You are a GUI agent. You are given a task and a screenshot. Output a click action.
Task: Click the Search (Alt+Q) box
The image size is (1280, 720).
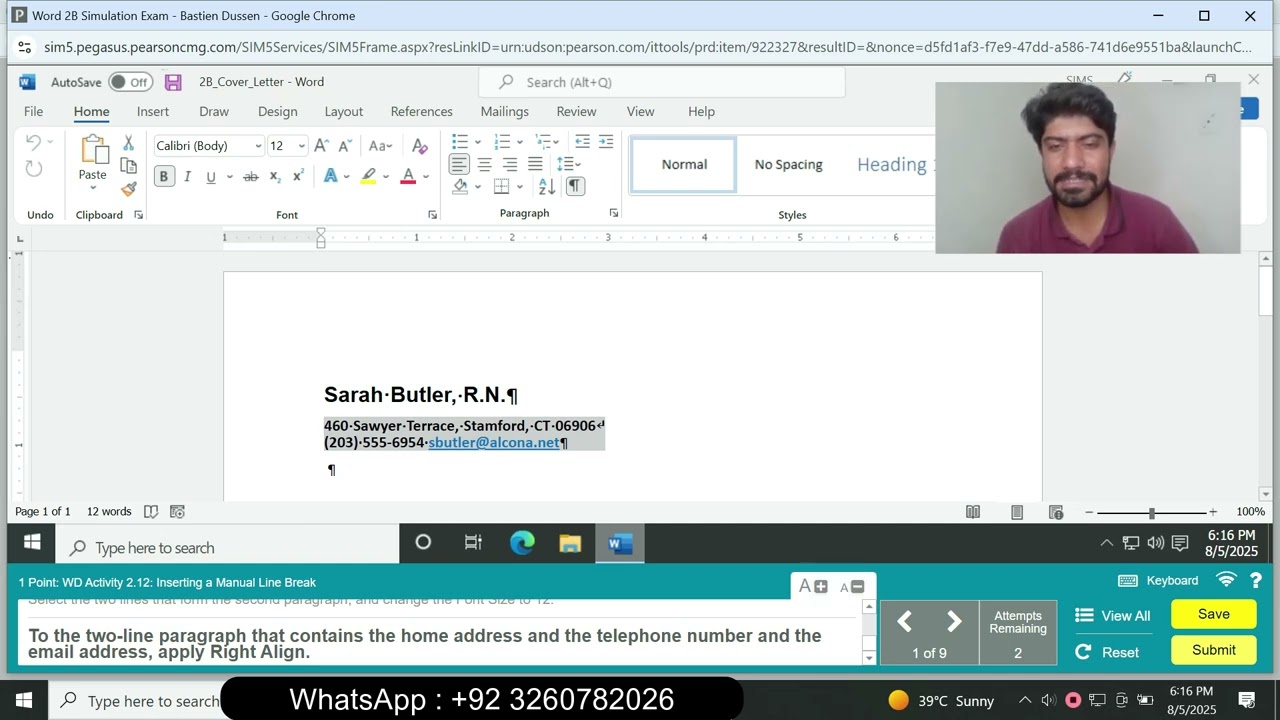click(662, 82)
